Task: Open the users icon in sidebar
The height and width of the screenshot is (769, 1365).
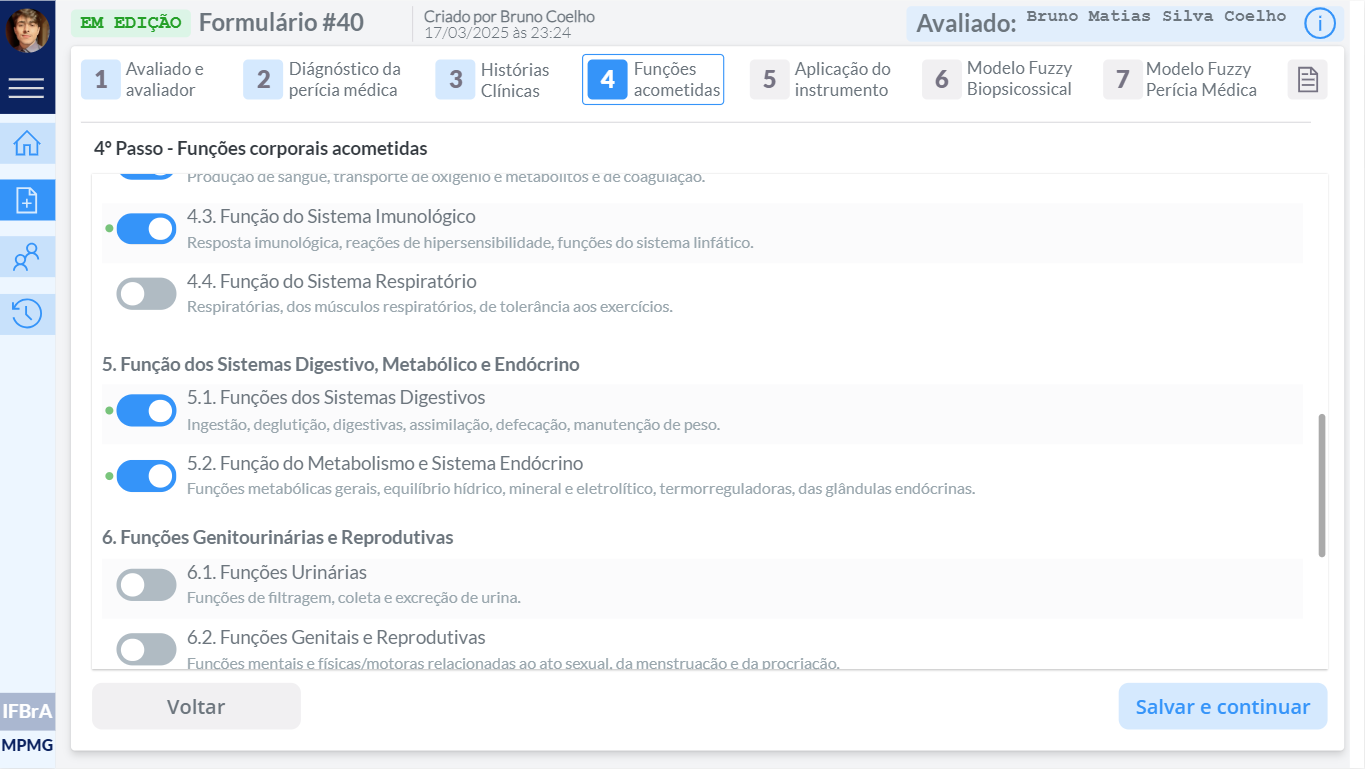Action: 27,258
